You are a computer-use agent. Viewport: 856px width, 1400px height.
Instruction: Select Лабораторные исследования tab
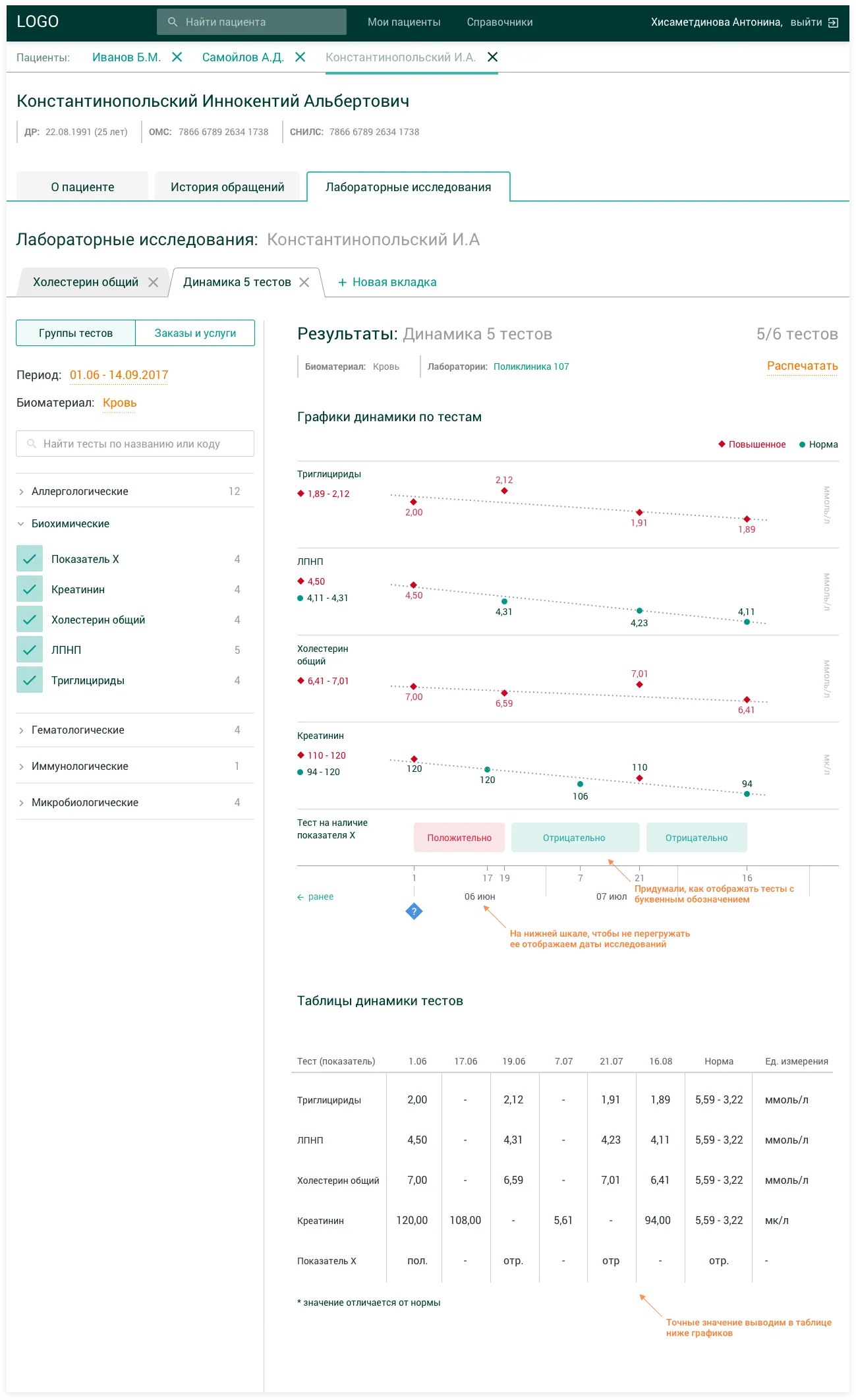point(409,187)
